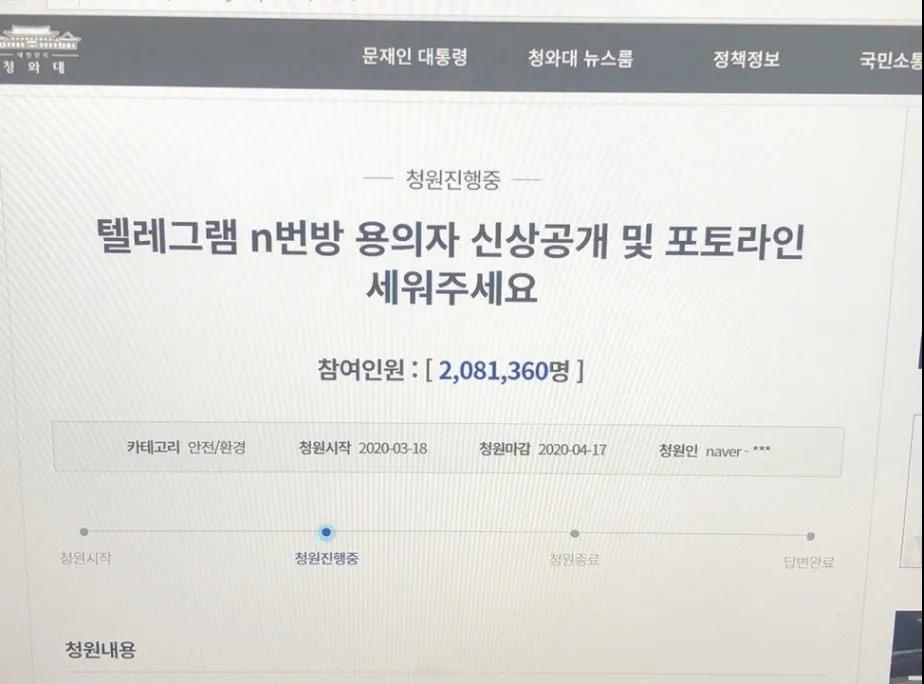Screen dimensions: 924x684
Task: Click the Cheong Wa Dae building logo
Action: [x=39, y=50]
